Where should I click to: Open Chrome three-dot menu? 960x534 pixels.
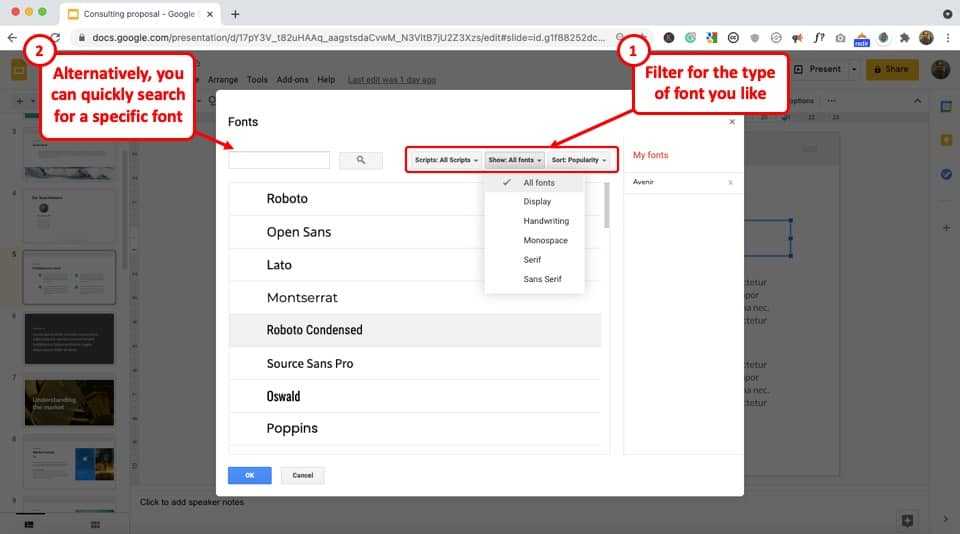point(946,38)
